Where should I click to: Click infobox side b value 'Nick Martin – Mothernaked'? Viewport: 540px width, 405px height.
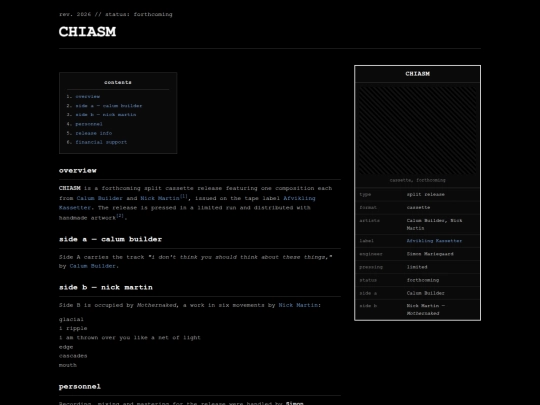426,310
